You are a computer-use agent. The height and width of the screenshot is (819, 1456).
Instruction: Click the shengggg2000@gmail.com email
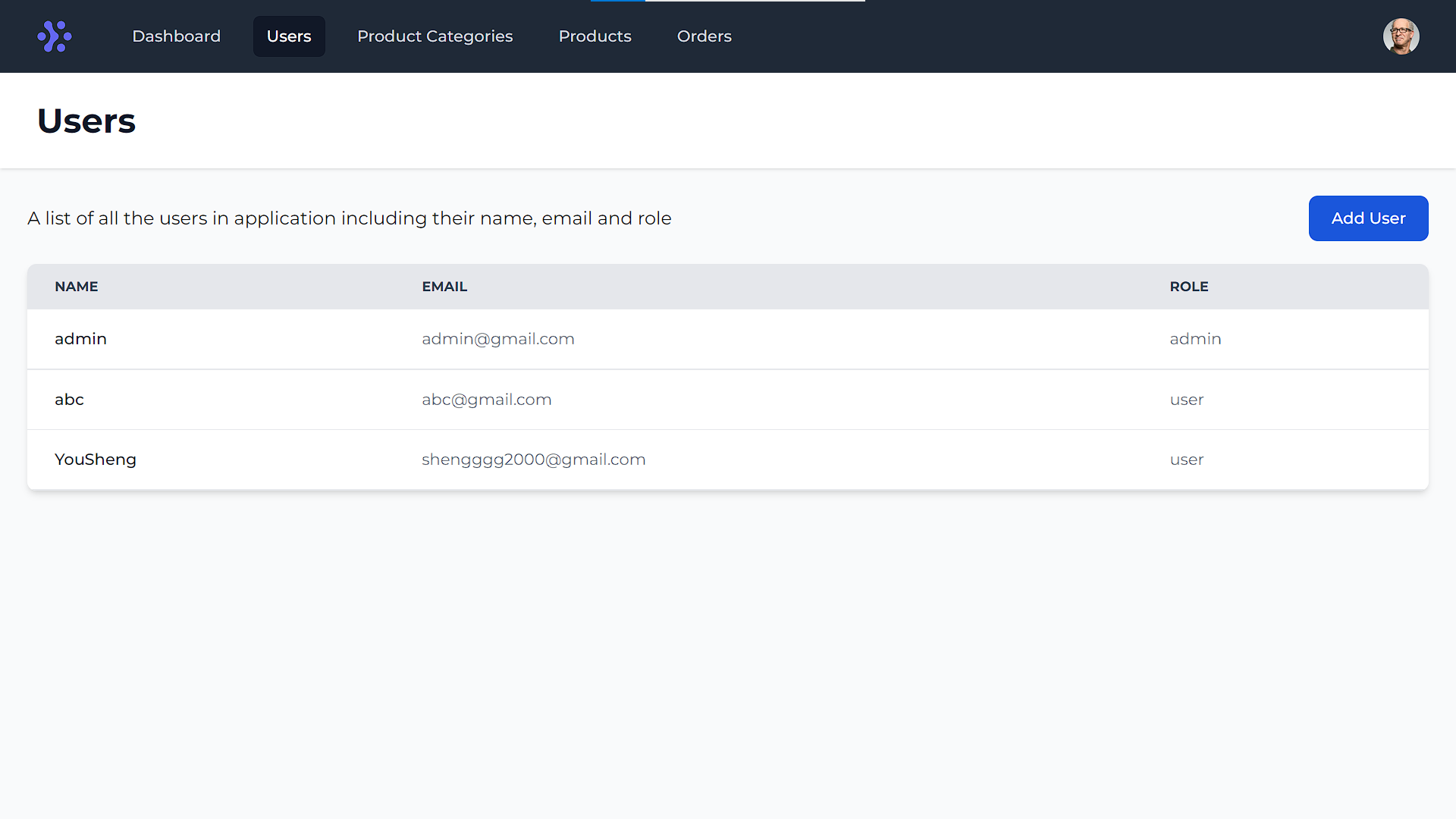(533, 460)
